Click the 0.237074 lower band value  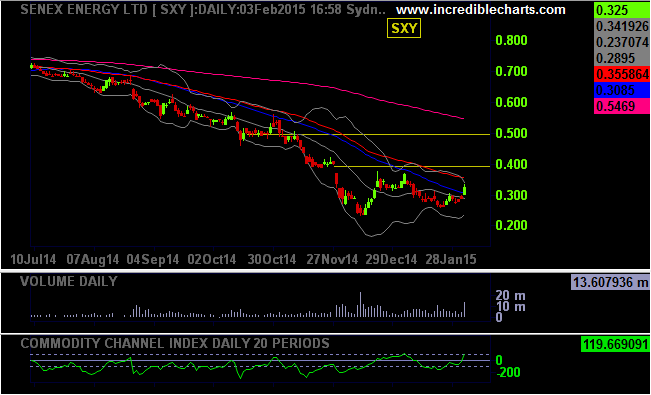(622, 42)
